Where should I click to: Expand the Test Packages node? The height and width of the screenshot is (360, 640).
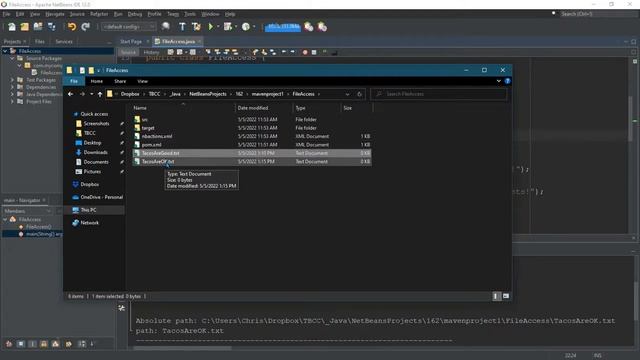coord(12,80)
